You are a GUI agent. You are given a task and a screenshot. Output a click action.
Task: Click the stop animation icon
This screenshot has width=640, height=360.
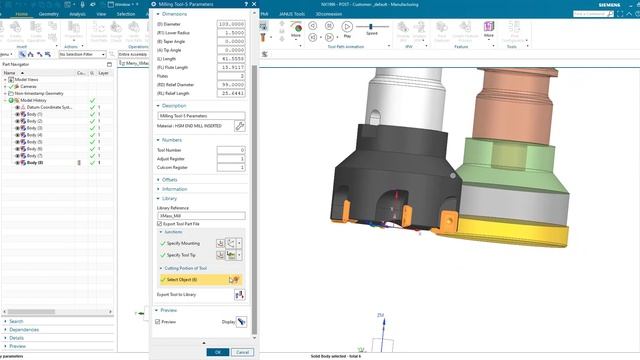click(x=329, y=26)
